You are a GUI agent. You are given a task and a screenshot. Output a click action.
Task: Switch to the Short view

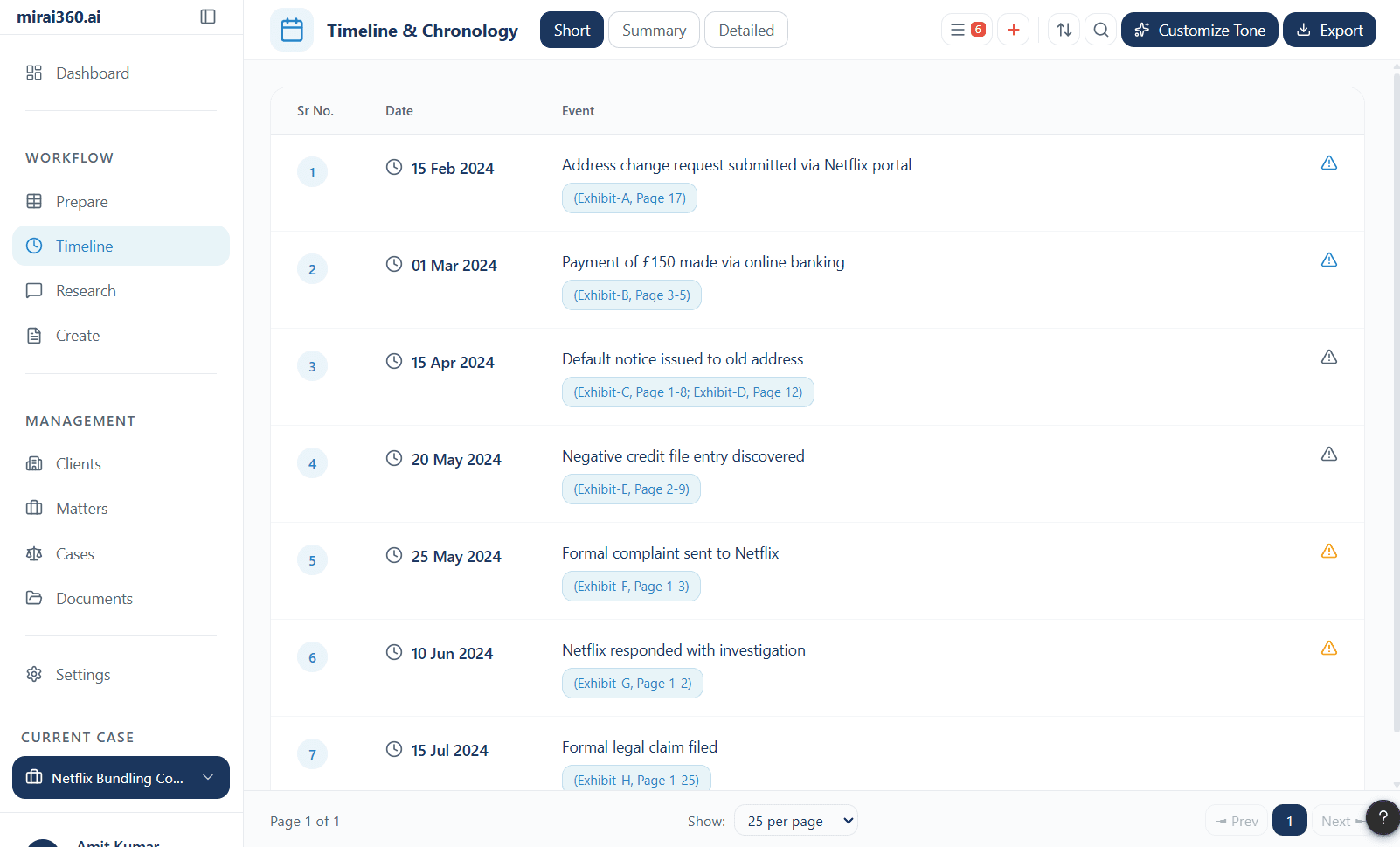coord(572,30)
